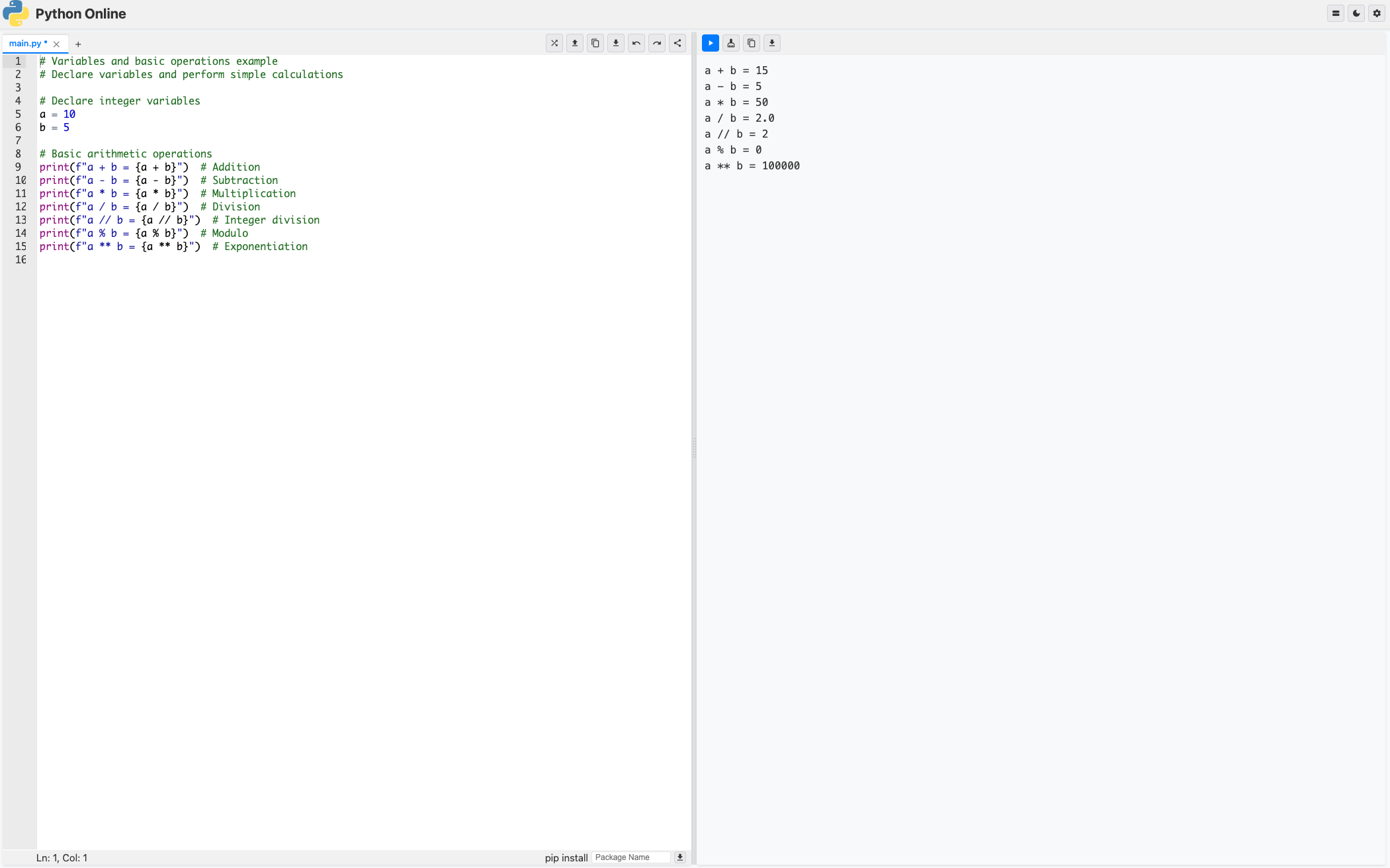The width and height of the screenshot is (1390, 868).
Task: Click the '# Basic arithmetic operations' comment
Action: [x=126, y=154]
